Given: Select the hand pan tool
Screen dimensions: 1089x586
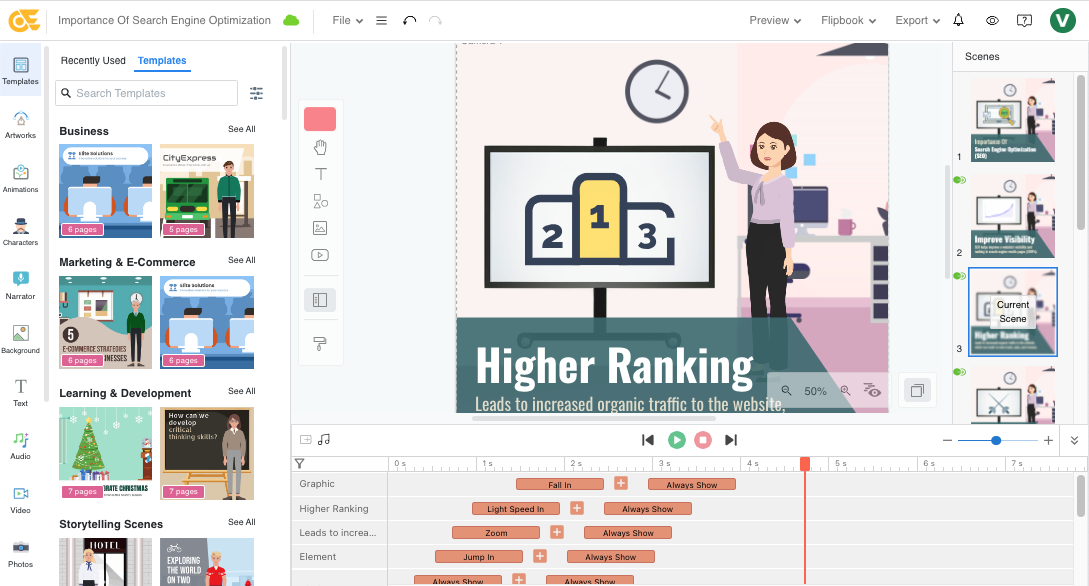Looking at the screenshot, I should tap(320, 148).
